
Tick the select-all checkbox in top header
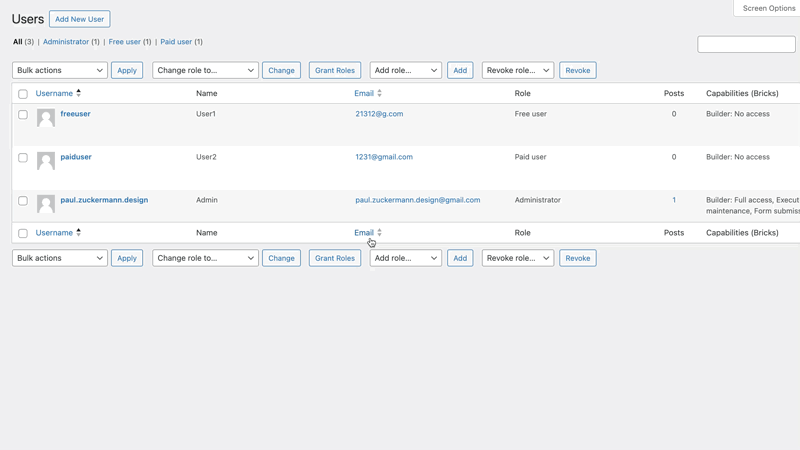click(23, 94)
